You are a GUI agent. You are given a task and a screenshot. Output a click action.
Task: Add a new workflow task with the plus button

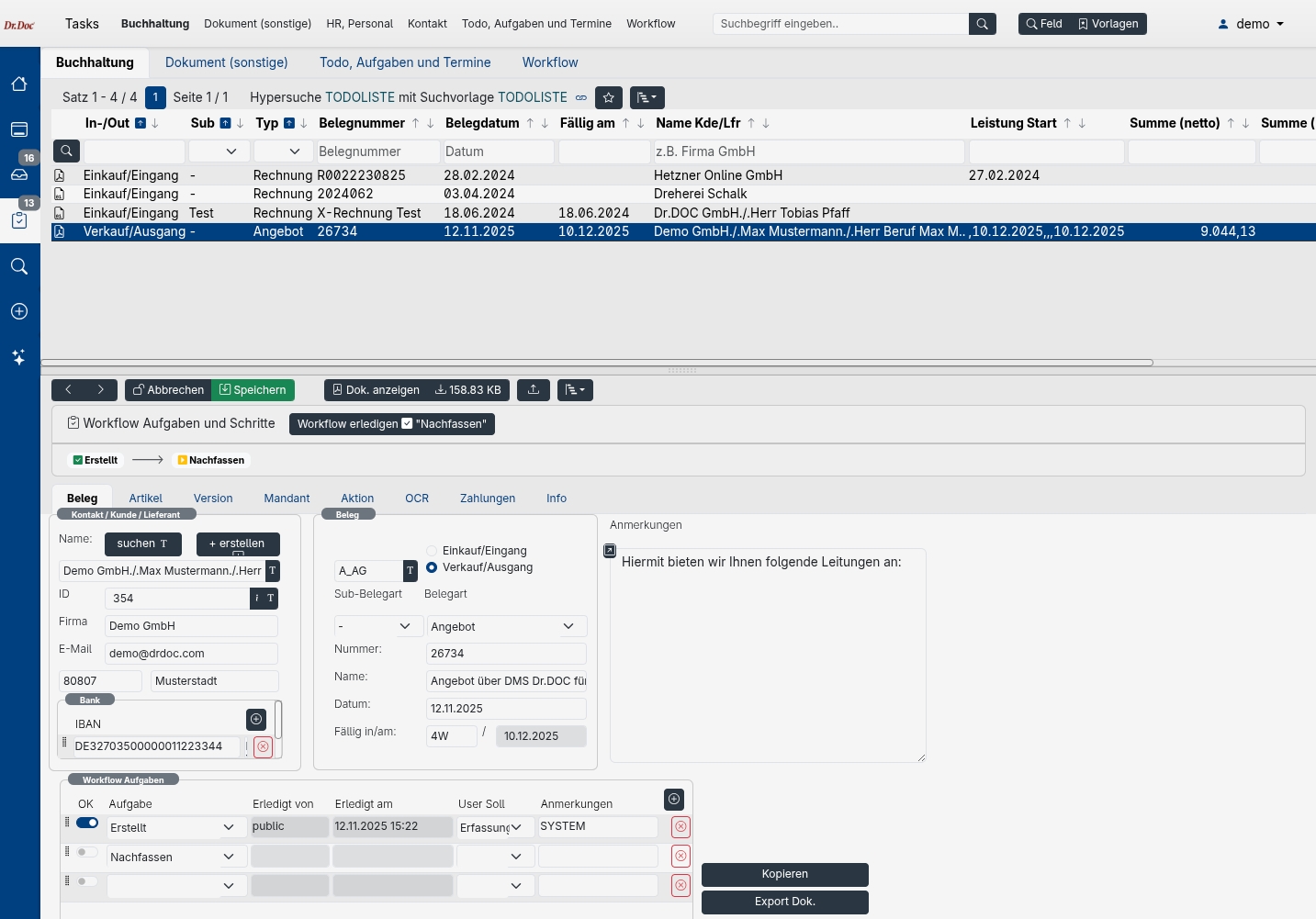pos(674,799)
